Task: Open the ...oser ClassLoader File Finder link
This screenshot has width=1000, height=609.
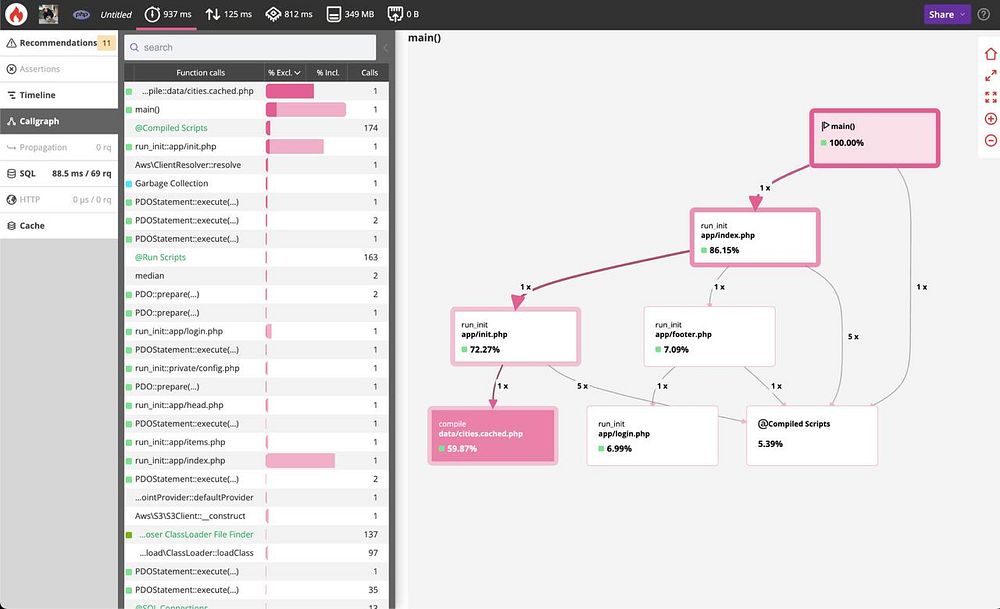Action: pyautogui.click(x=196, y=535)
